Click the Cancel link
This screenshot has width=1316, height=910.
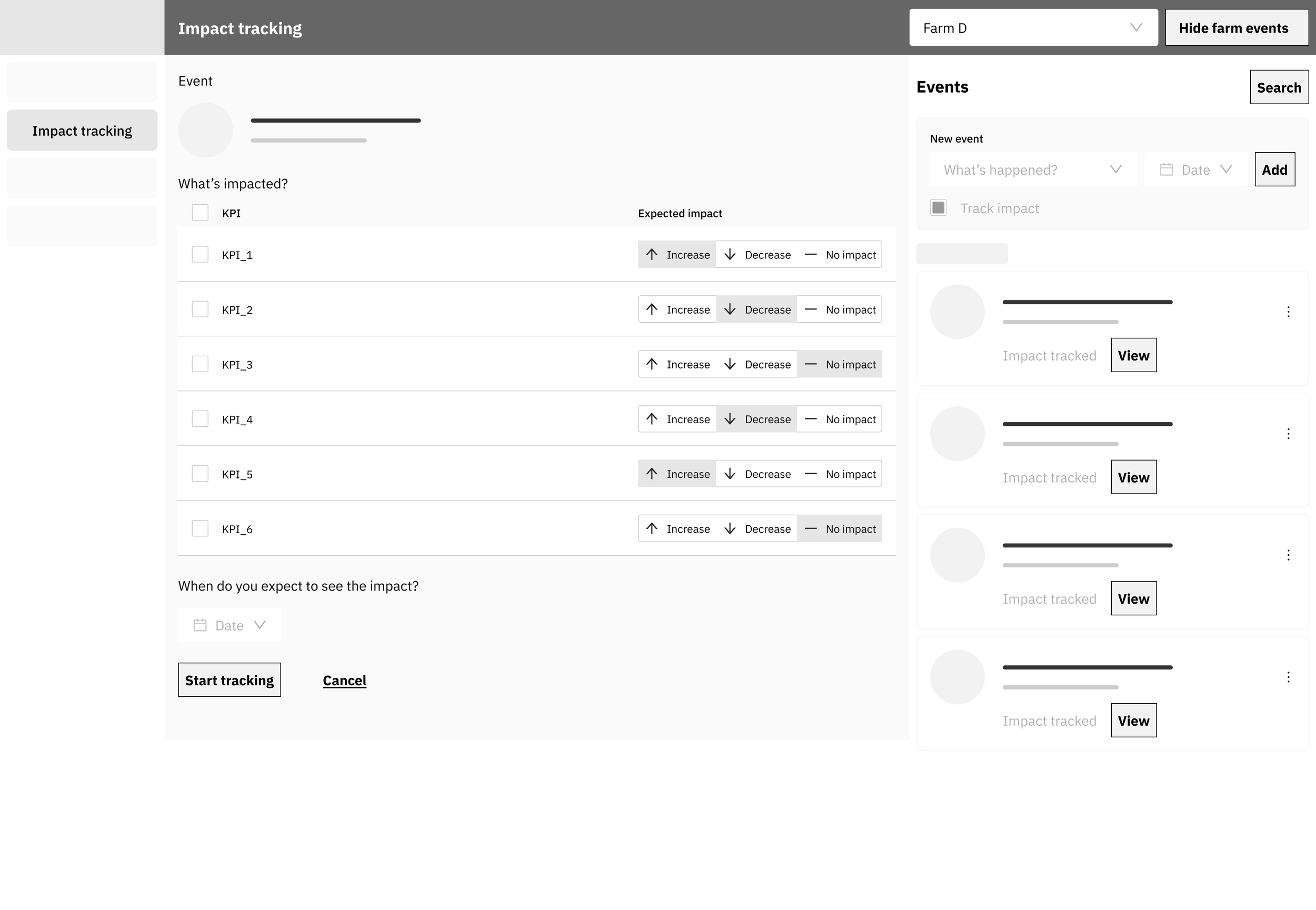click(x=344, y=680)
